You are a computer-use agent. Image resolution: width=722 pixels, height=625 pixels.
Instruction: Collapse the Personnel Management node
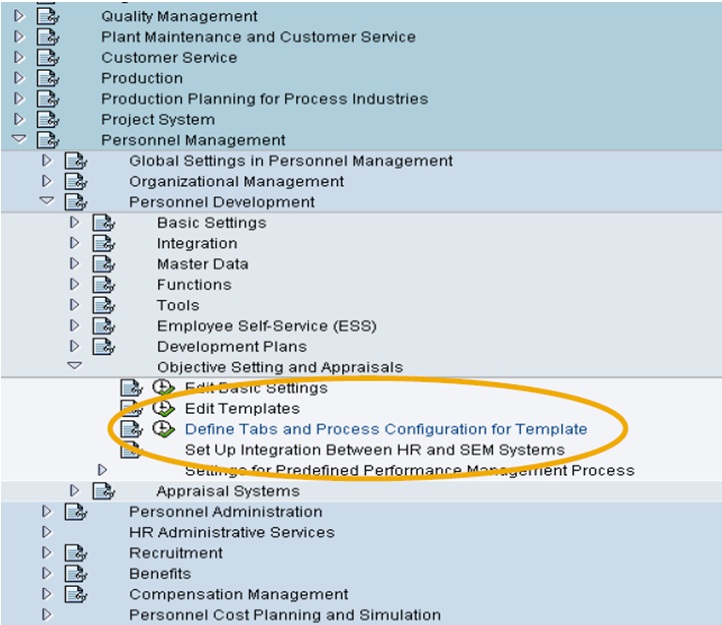19,140
